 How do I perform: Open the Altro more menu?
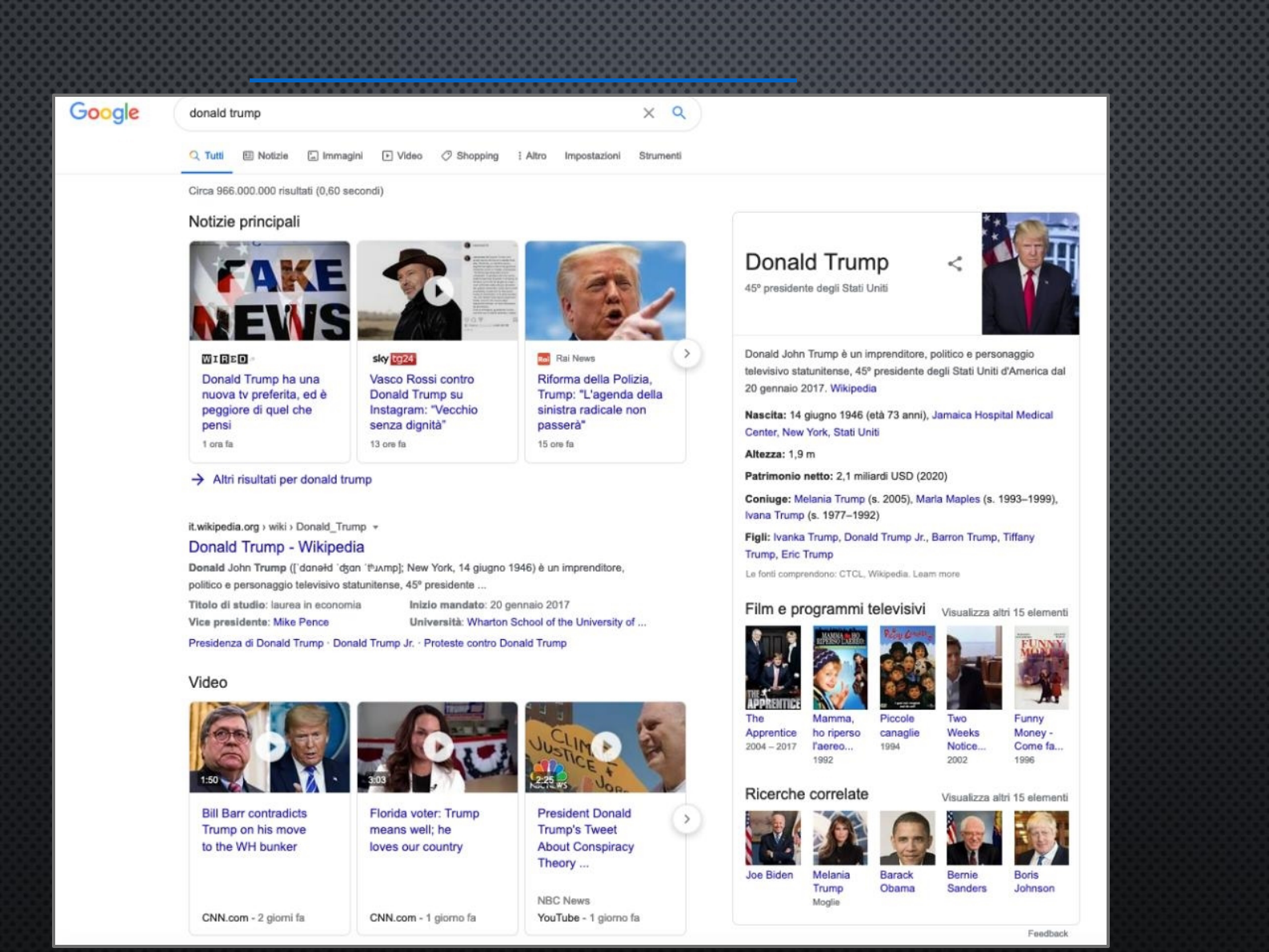pyautogui.click(x=532, y=156)
